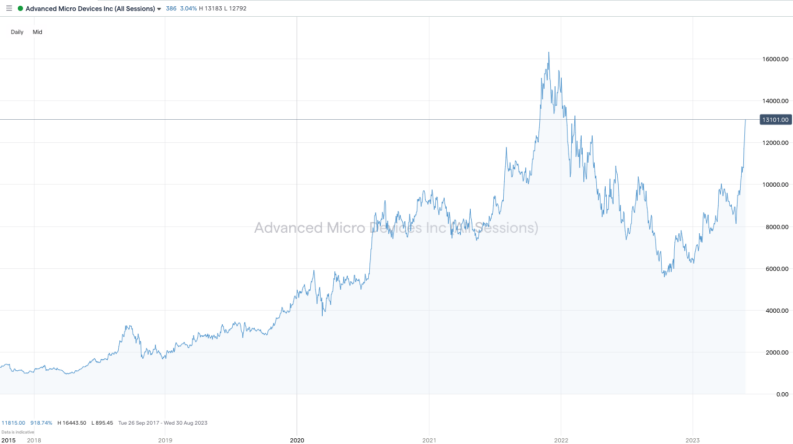The height and width of the screenshot is (444, 793).
Task: Click the 0.00 price axis label
Action: [x=782, y=394]
